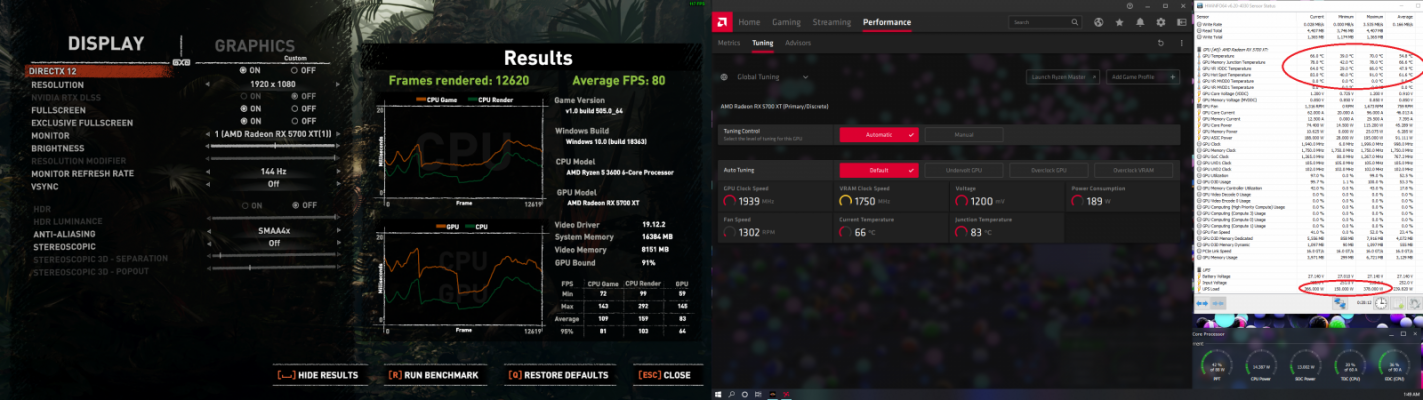Decrease Resolution with left arrow
The width and height of the screenshot is (1423, 400).
point(207,84)
